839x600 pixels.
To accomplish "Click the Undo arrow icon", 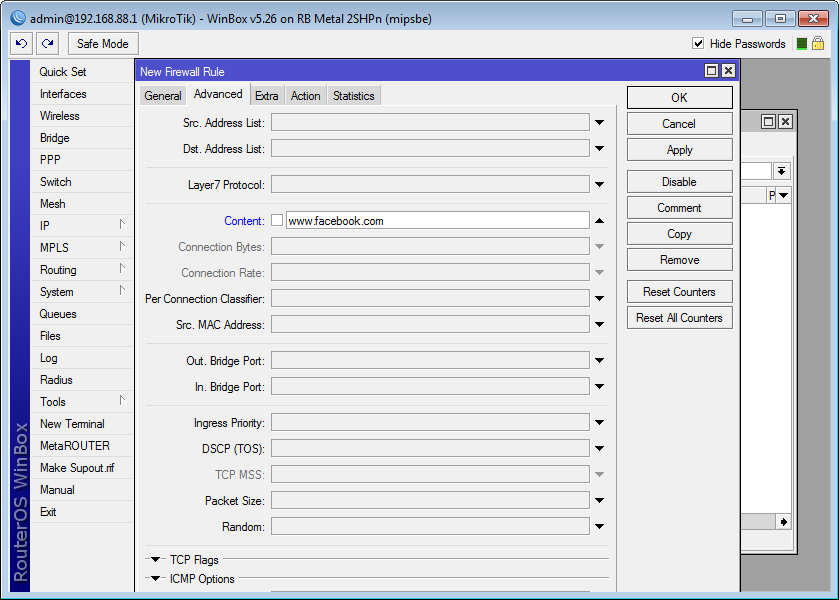I will point(21,43).
